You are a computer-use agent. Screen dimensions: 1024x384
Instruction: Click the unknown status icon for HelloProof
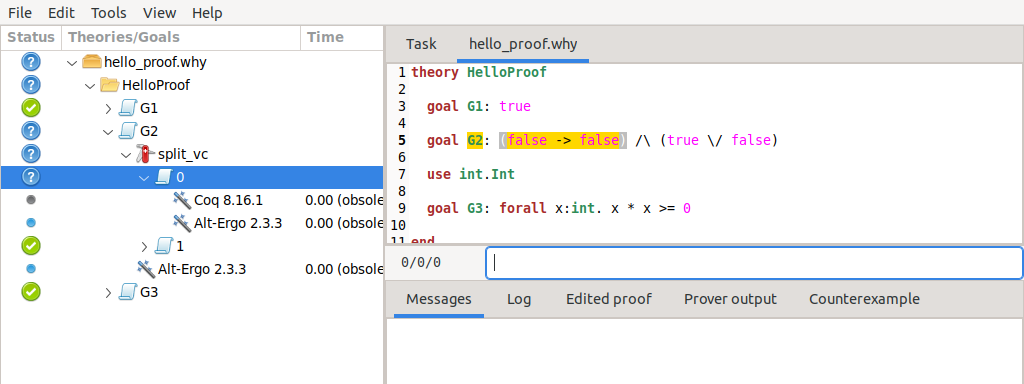pyautogui.click(x=31, y=85)
